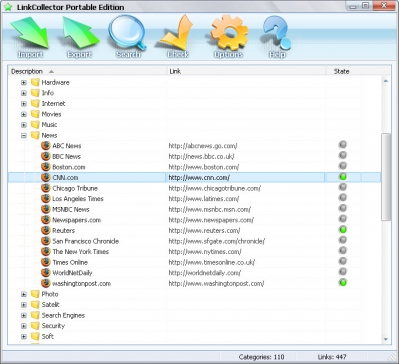This screenshot has height=364, width=400.
Task: Expand the Hardware category
Action: pos(24,82)
